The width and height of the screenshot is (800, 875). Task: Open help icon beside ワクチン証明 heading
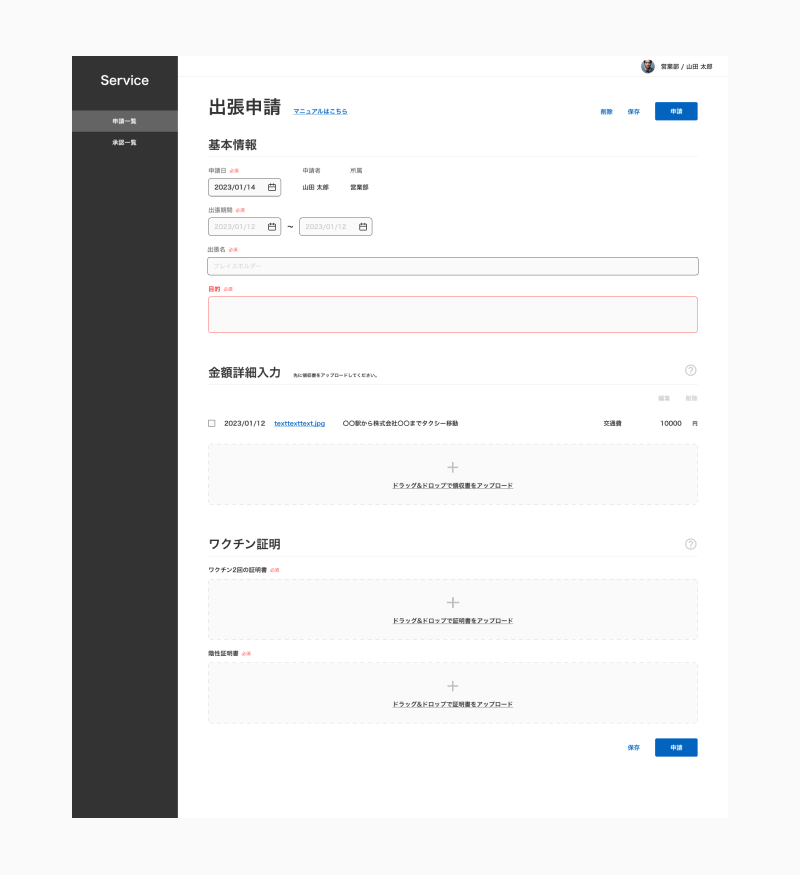690,544
